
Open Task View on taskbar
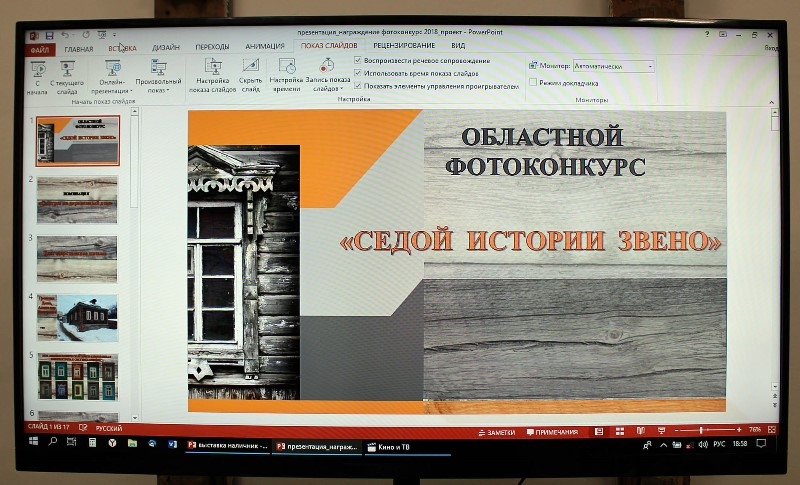(71, 442)
